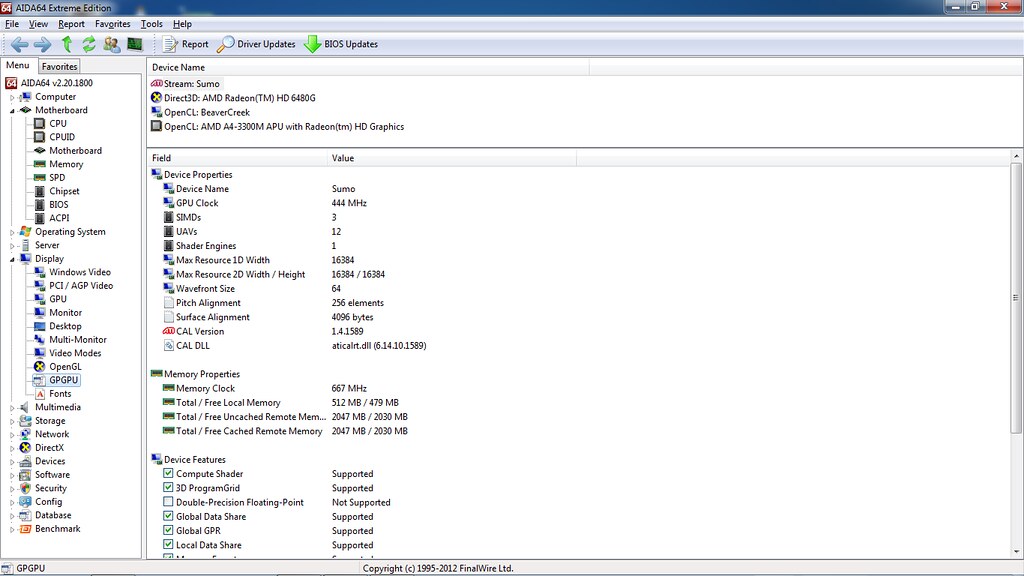
Task: Select the CPU item icon
Action: click(40, 123)
